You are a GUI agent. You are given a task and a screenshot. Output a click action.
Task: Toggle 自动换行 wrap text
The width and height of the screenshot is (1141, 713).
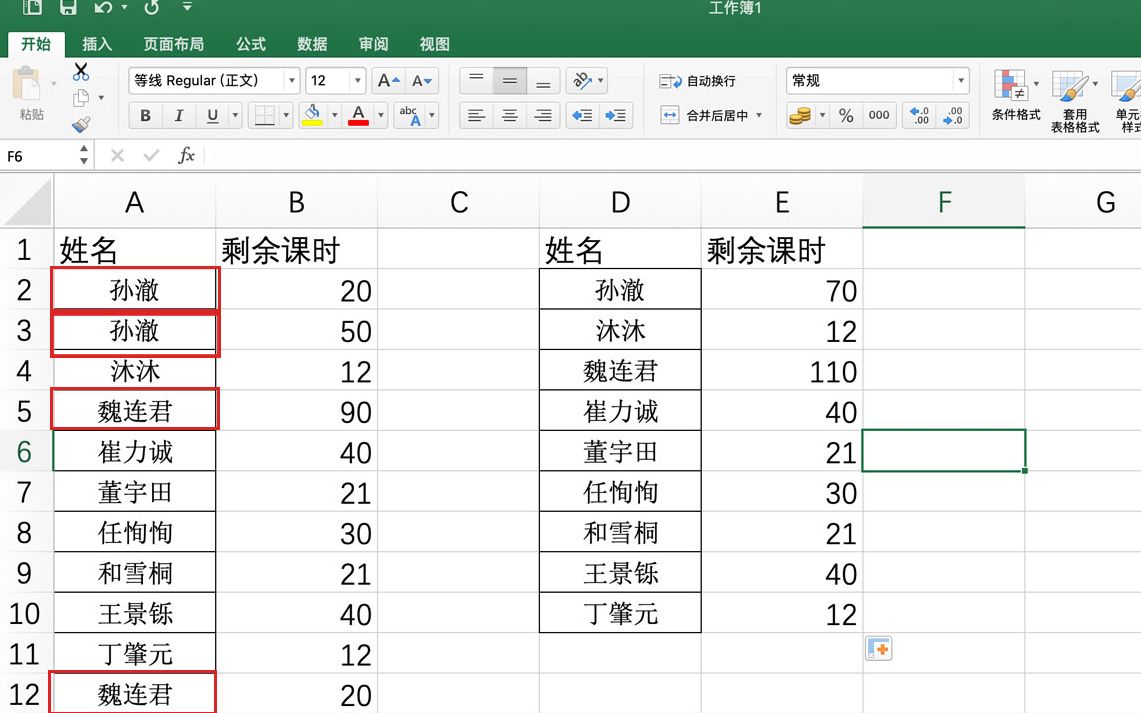pyautogui.click(x=698, y=81)
